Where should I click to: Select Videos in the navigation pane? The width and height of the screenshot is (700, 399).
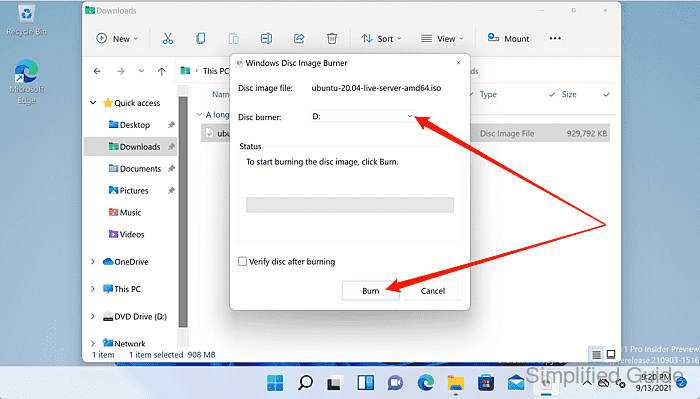(126, 234)
